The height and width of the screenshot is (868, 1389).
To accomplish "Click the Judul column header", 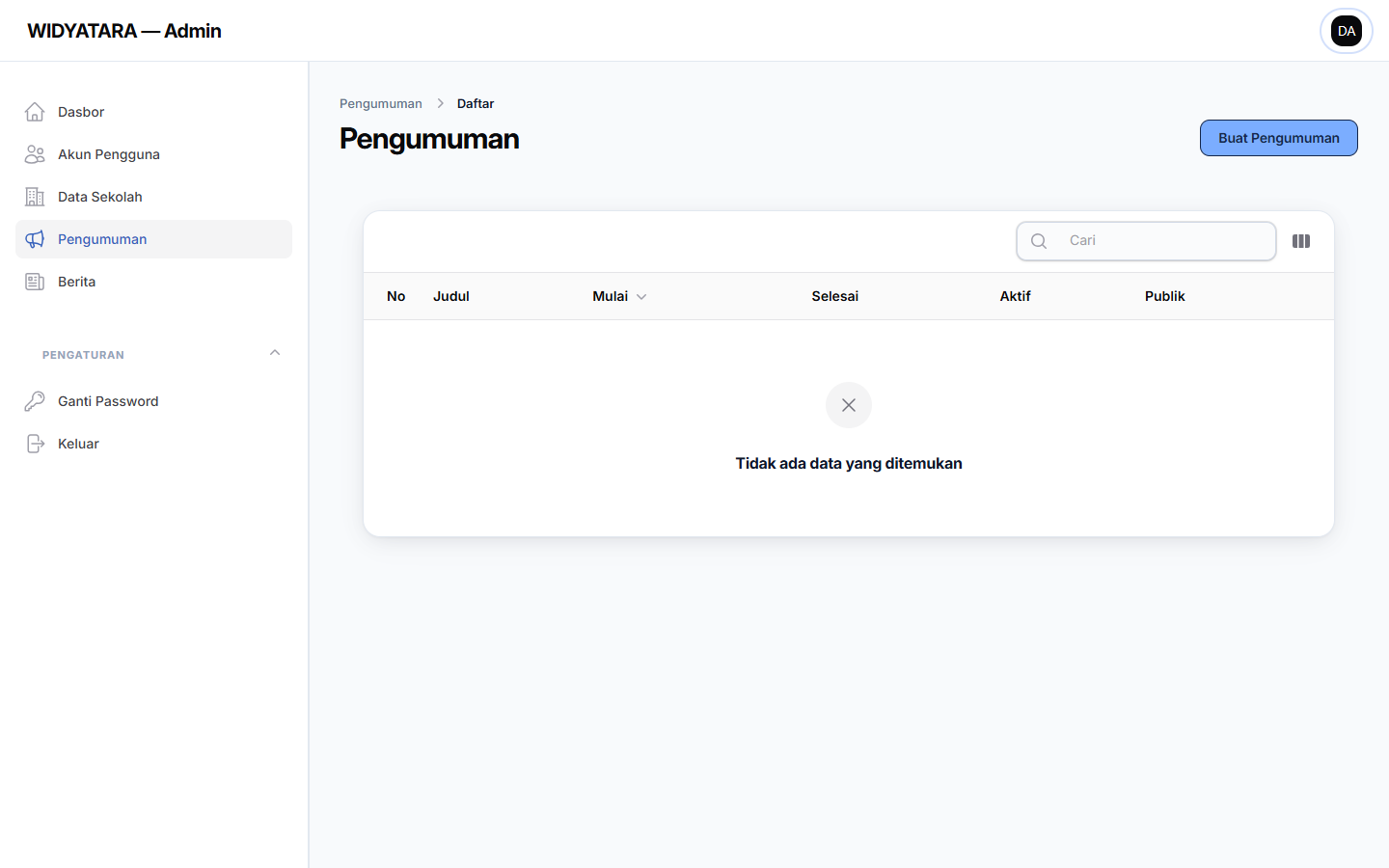I will [451, 296].
